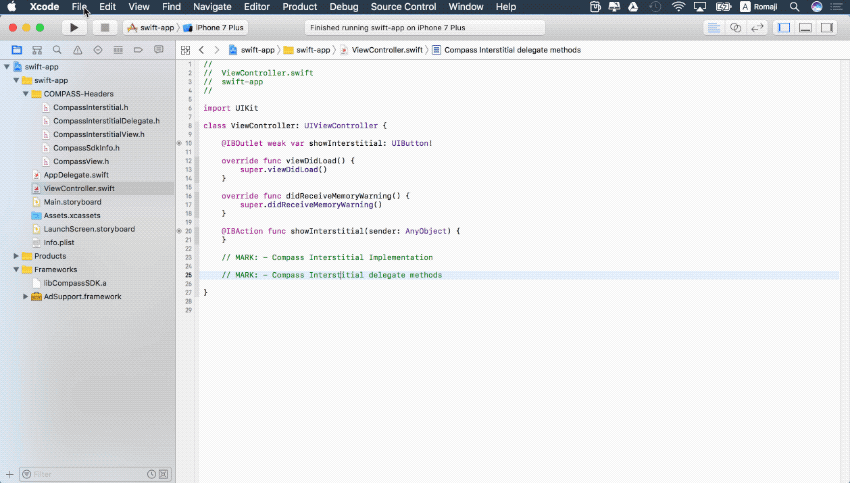This screenshot has height=483, width=850.
Task: Collapse the Frameworks folder
Action: tap(16, 269)
